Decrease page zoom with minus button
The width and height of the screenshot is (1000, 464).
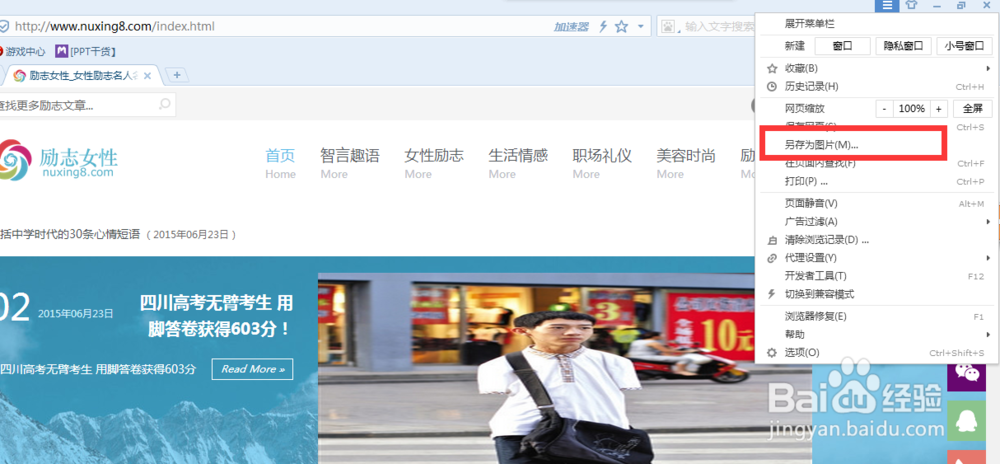point(884,108)
